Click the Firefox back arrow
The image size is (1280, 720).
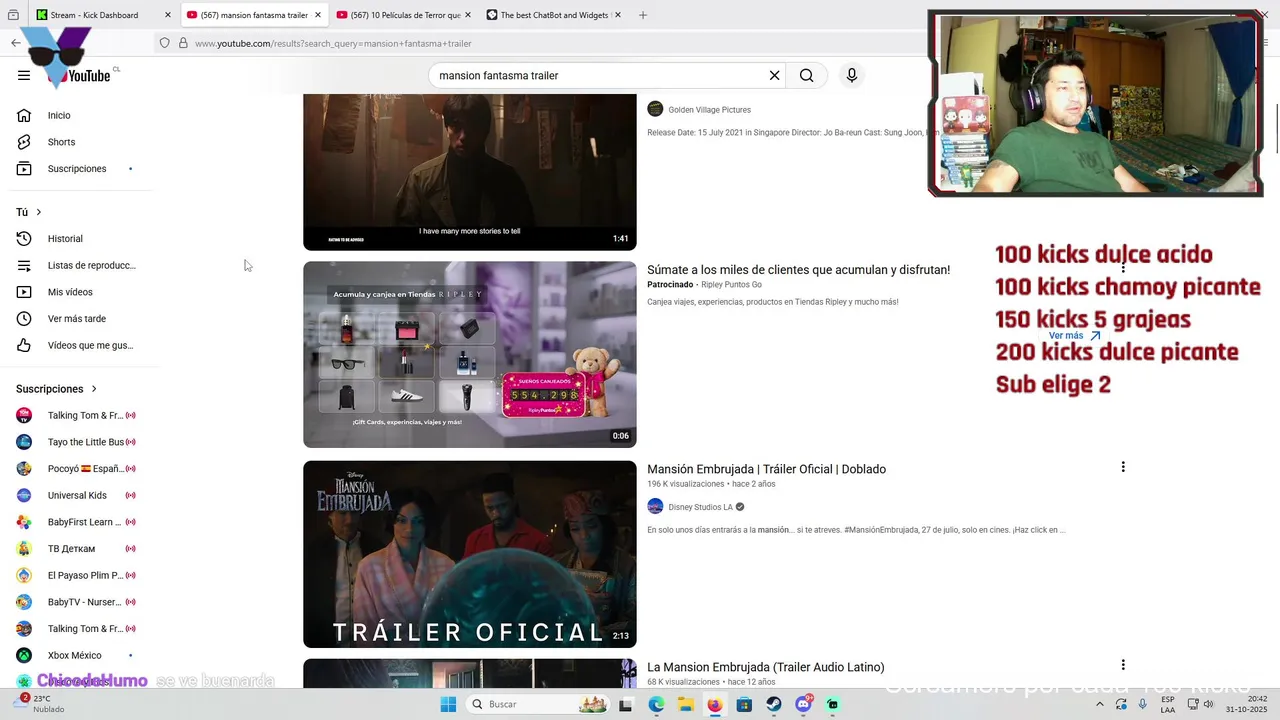point(15,43)
